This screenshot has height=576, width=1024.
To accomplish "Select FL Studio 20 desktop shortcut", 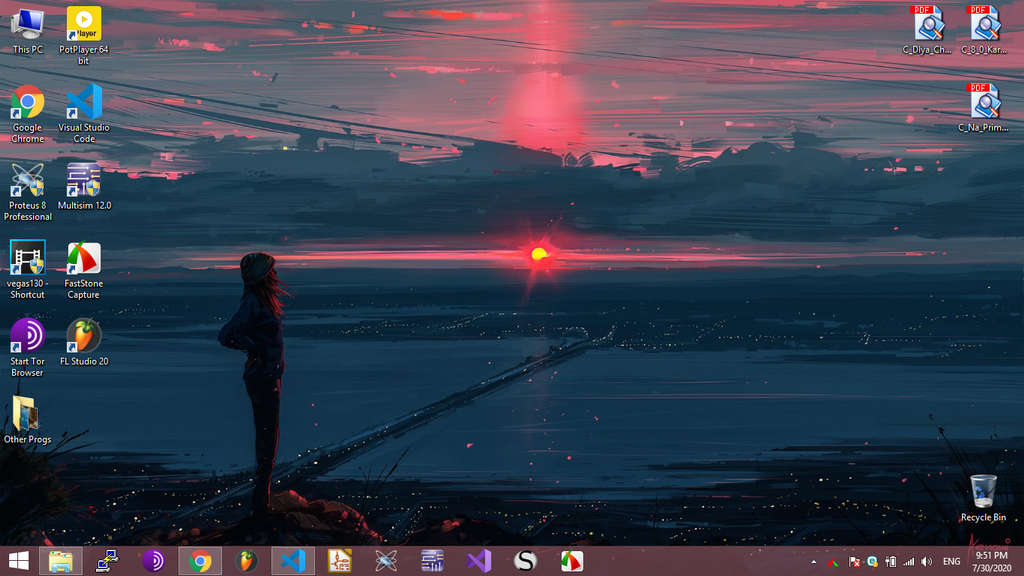I will pyautogui.click(x=84, y=342).
